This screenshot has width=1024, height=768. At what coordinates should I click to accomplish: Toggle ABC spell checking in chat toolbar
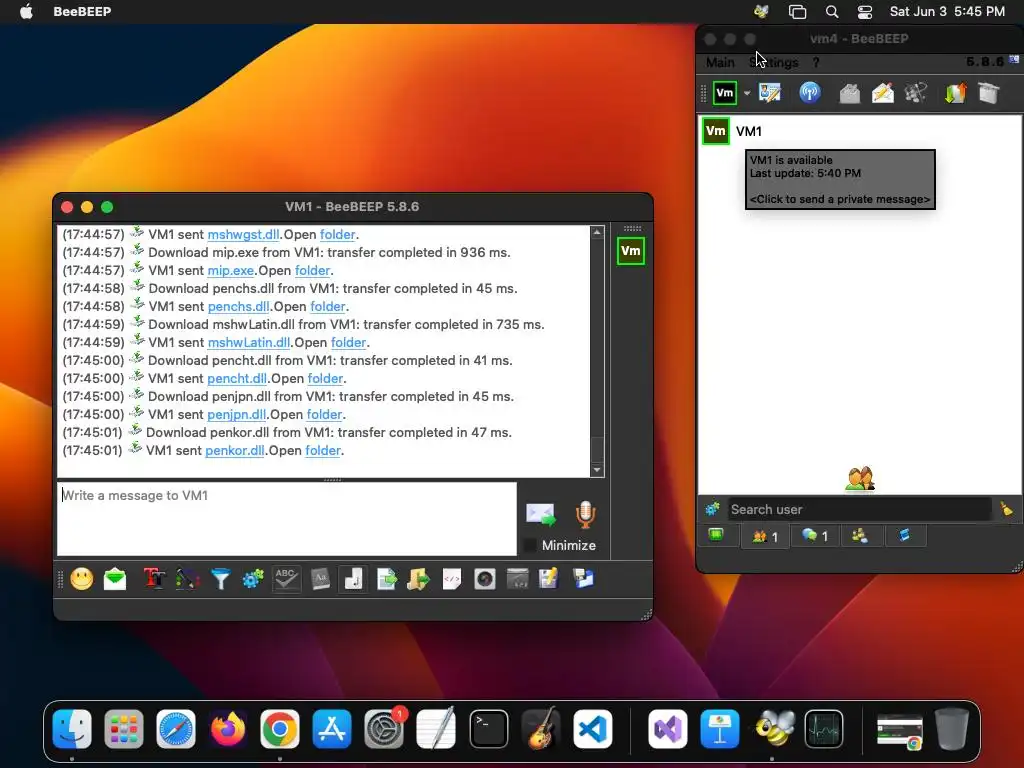click(x=286, y=579)
